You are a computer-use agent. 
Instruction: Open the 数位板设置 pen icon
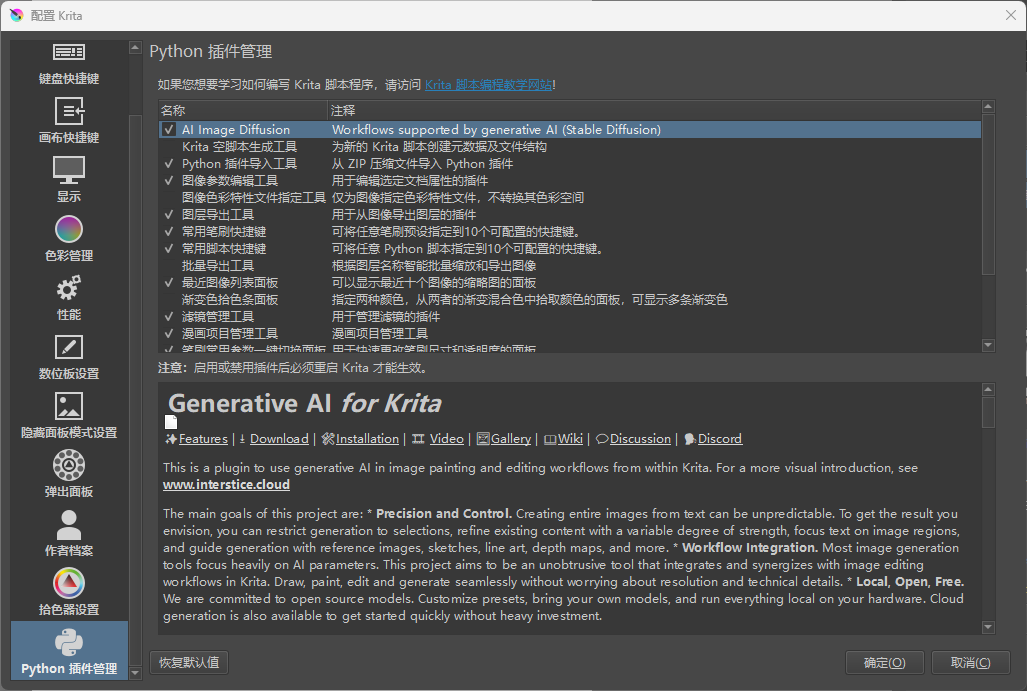[x=69, y=347]
